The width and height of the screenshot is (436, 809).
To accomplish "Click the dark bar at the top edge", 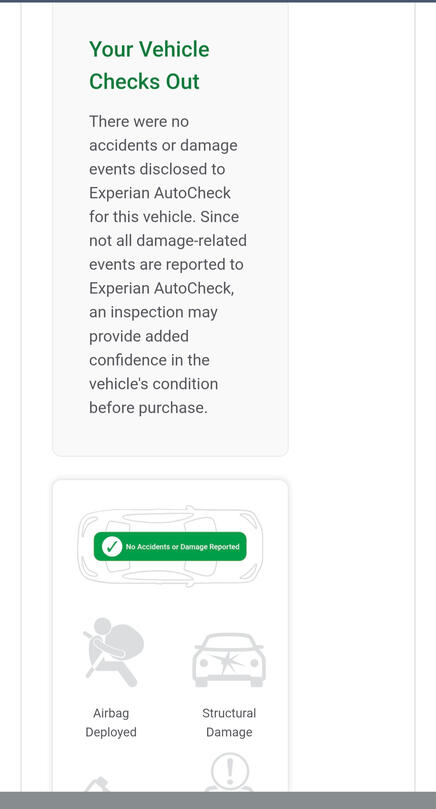I will pos(218,1).
